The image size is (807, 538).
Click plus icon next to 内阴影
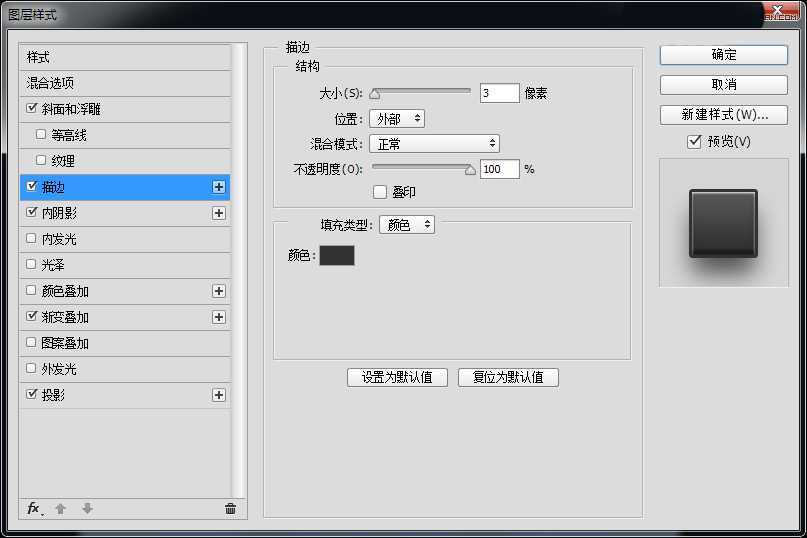coord(219,213)
